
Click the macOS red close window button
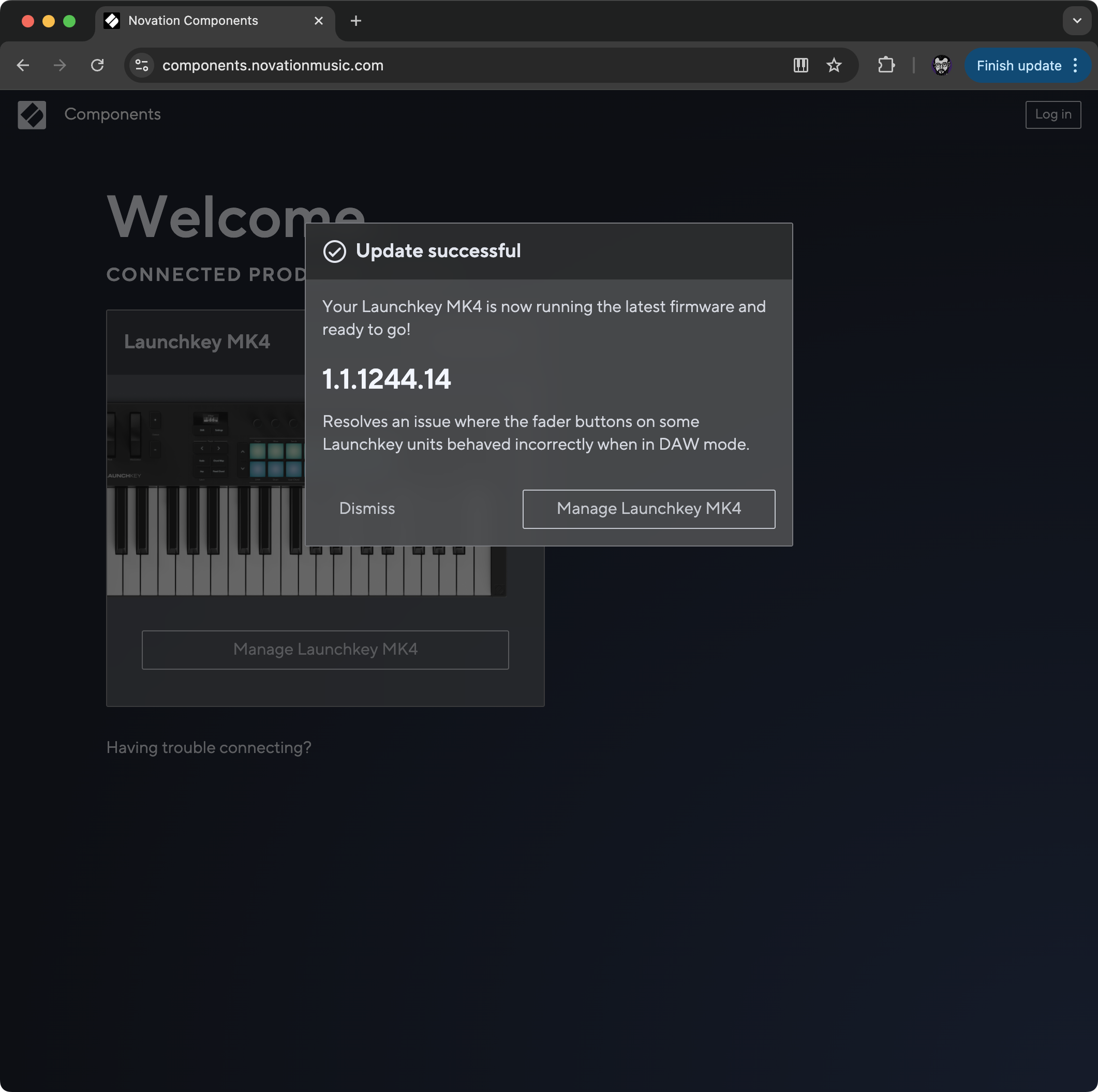tap(28, 21)
